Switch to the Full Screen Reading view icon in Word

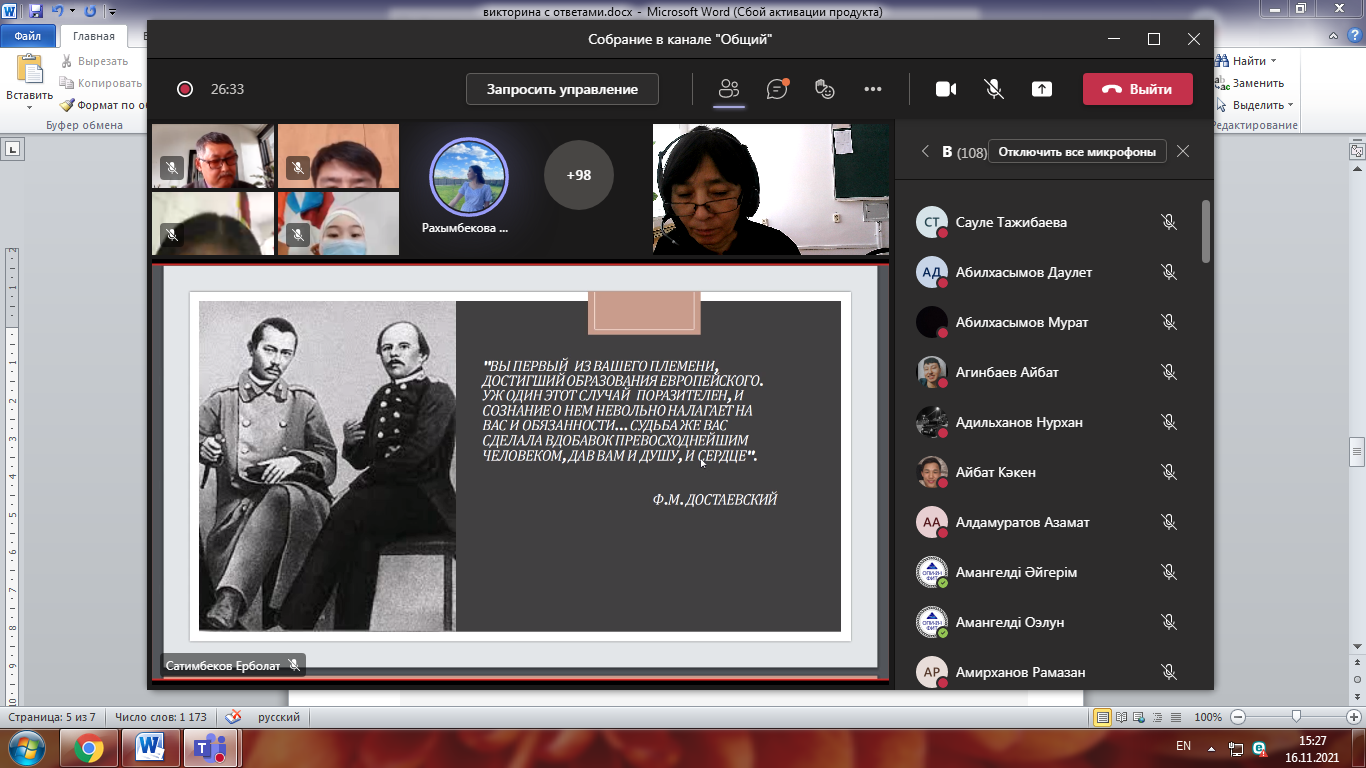pos(1121,717)
